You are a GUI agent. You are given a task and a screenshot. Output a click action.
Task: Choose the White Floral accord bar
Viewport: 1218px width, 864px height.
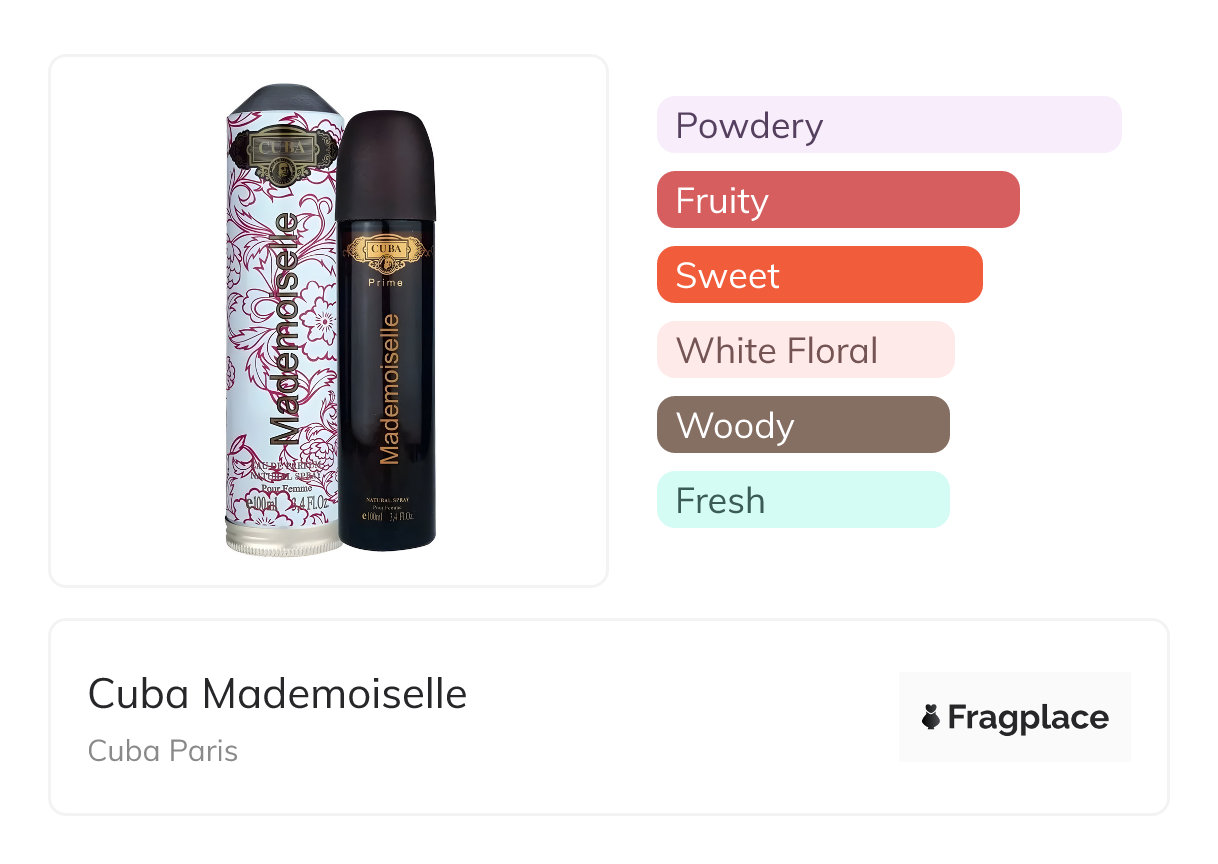pyautogui.click(x=805, y=350)
